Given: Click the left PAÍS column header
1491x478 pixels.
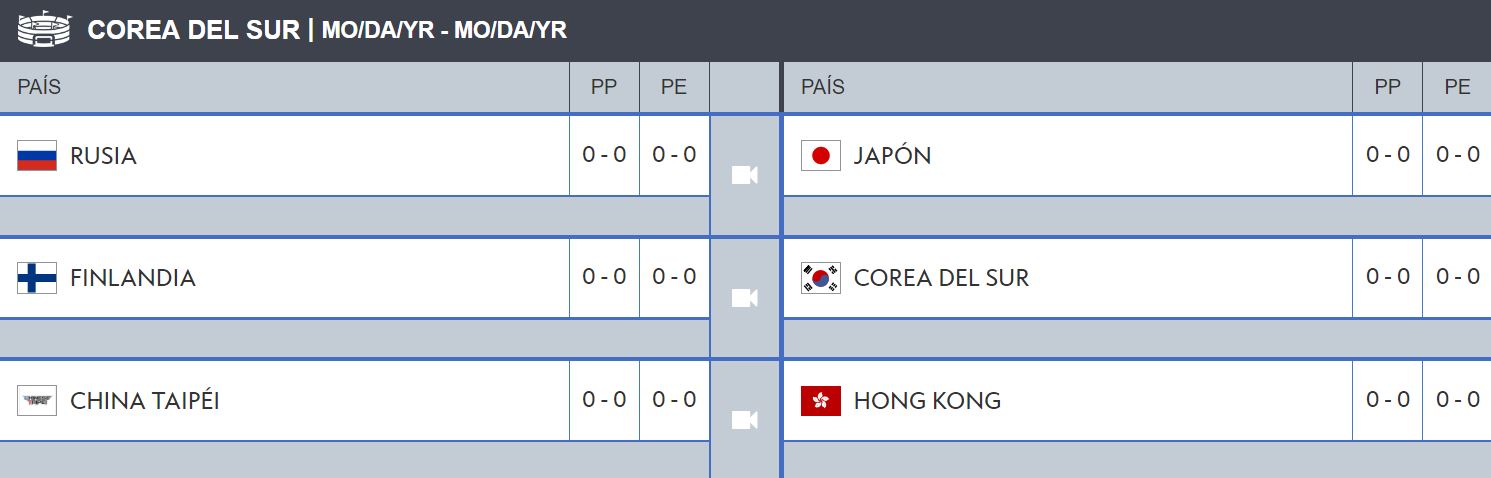Looking at the screenshot, I should [39, 87].
